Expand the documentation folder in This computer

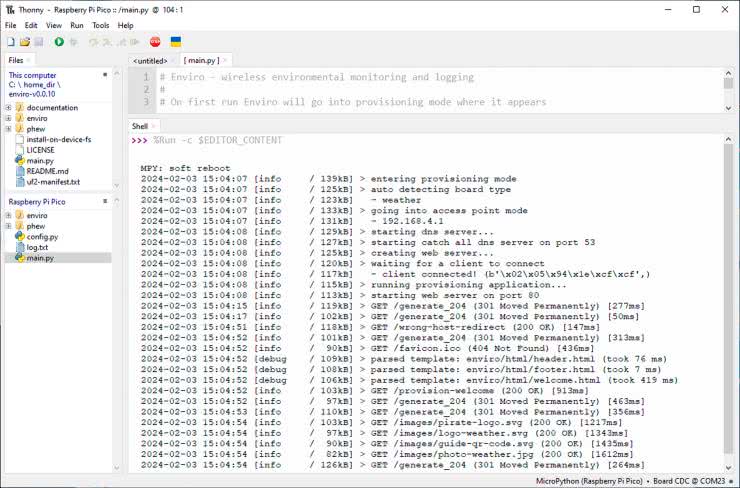coord(8,107)
